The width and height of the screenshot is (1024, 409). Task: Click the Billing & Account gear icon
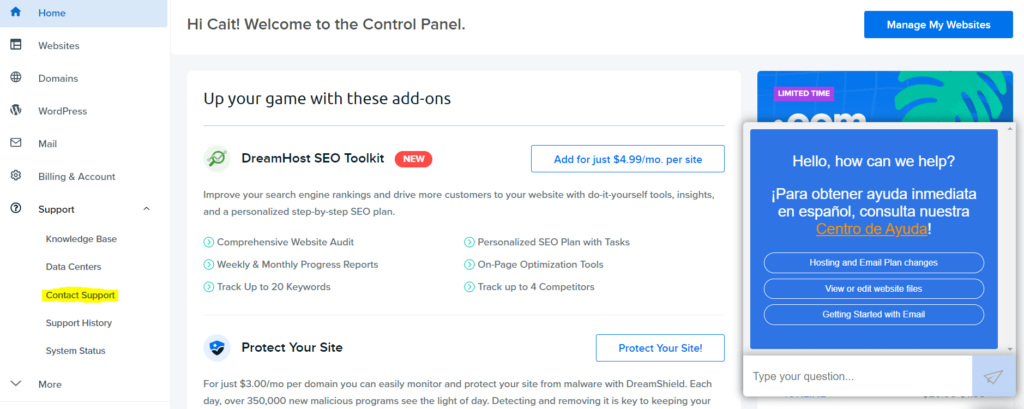pyautogui.click(x=16, y=176)
